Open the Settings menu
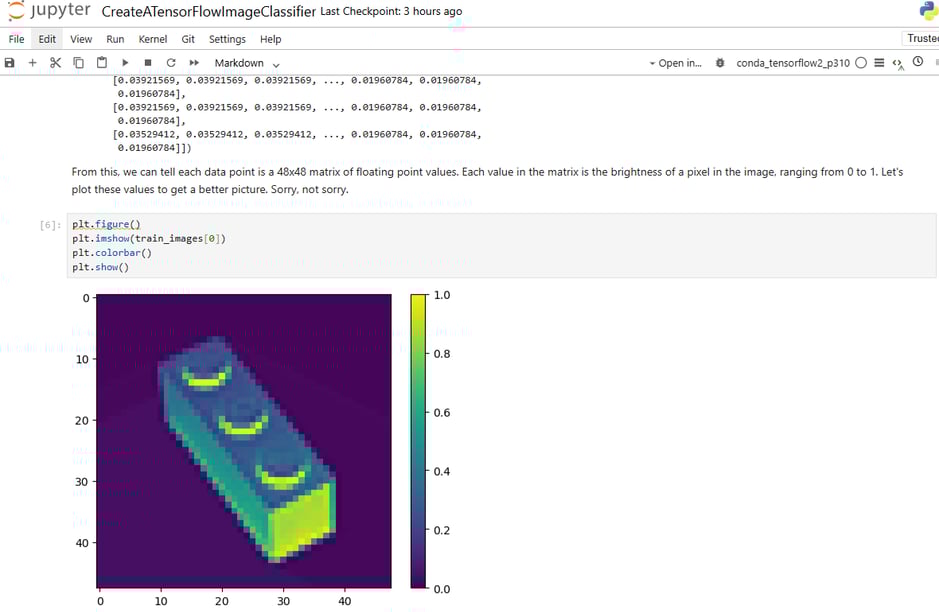939x612 pixels. point(227,39)
